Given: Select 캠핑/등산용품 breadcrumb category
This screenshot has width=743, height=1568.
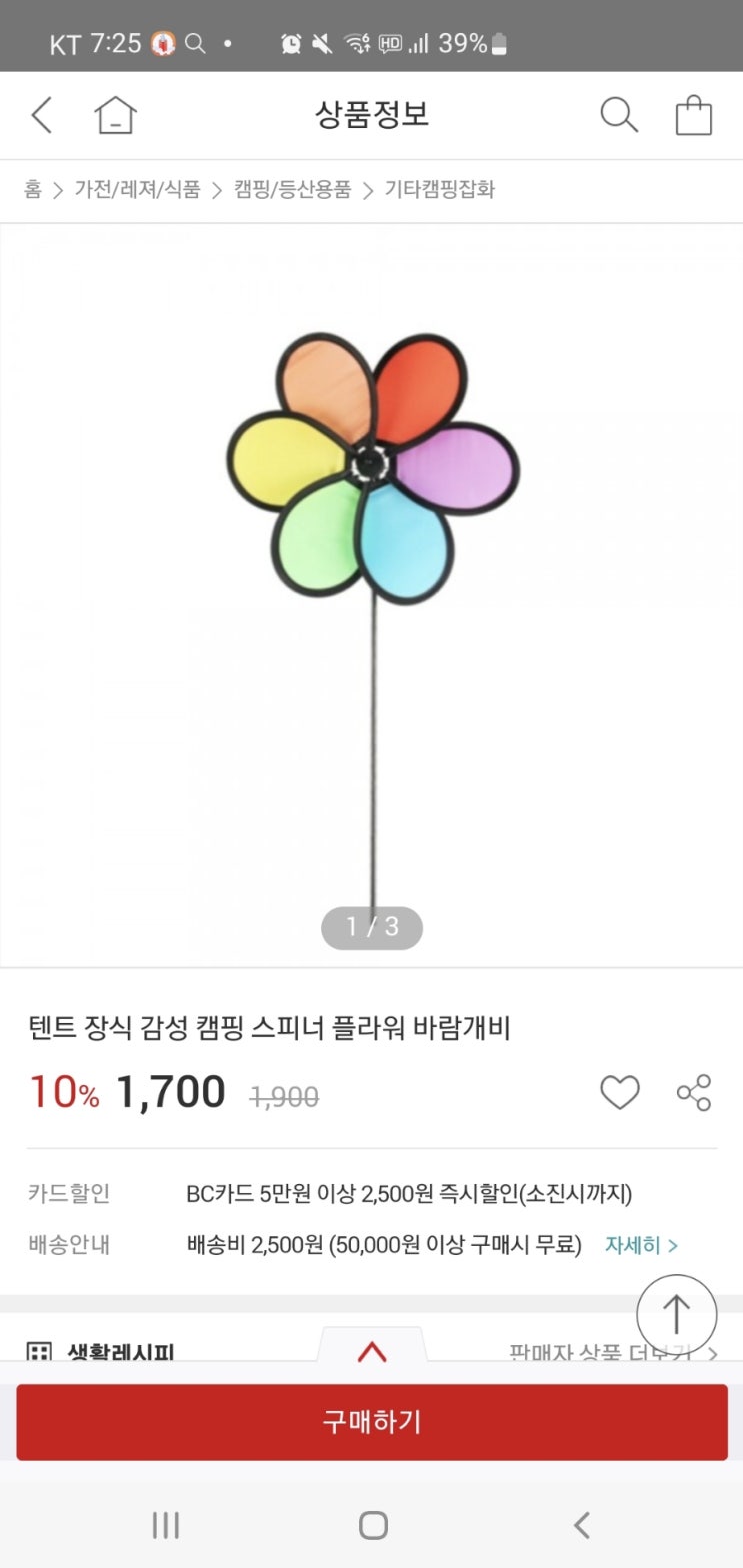Looking at the screenshot, I should pyautogui.click(x=293, y=189).
